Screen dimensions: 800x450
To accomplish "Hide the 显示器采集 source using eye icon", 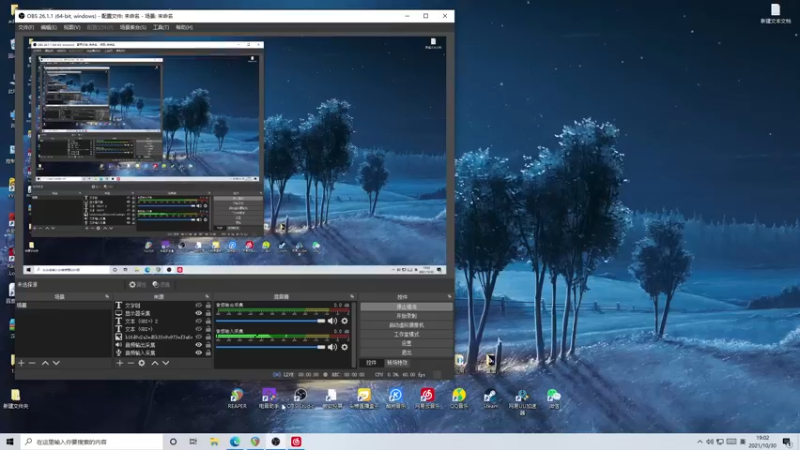I will click(198, 313).
